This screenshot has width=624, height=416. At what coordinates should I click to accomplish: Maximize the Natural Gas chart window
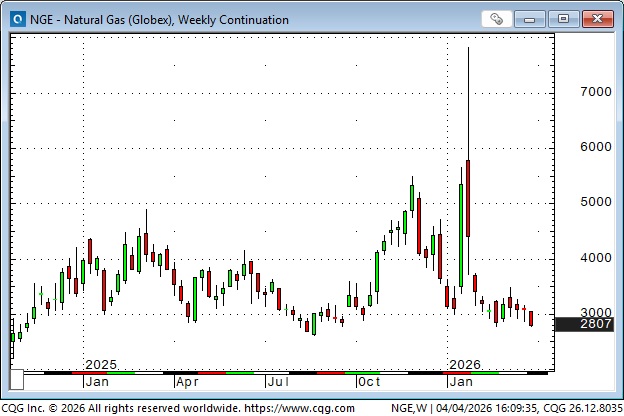click(x=564, y=19)
